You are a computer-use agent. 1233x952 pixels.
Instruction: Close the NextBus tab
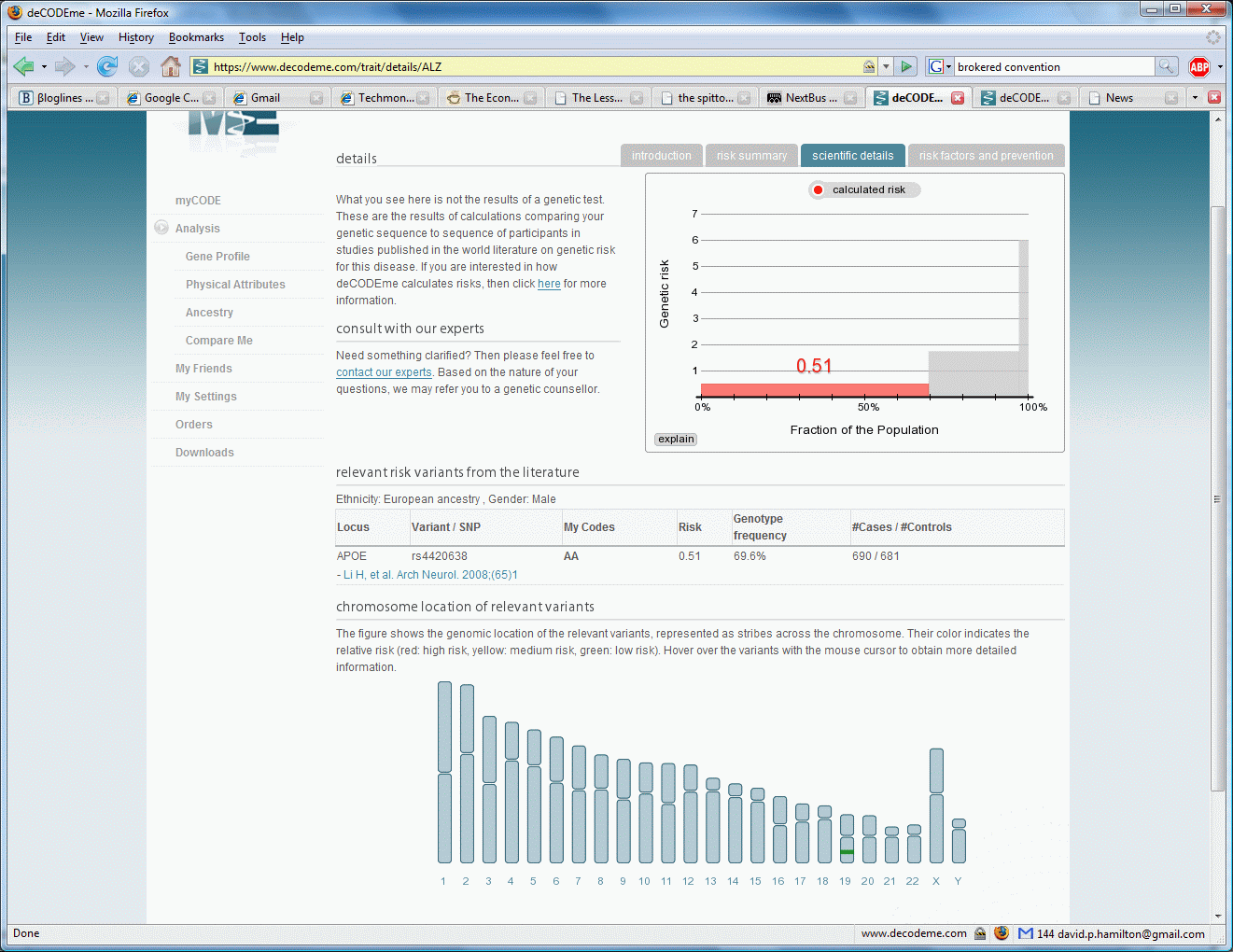pyautogui.click(x=850, y=98)
